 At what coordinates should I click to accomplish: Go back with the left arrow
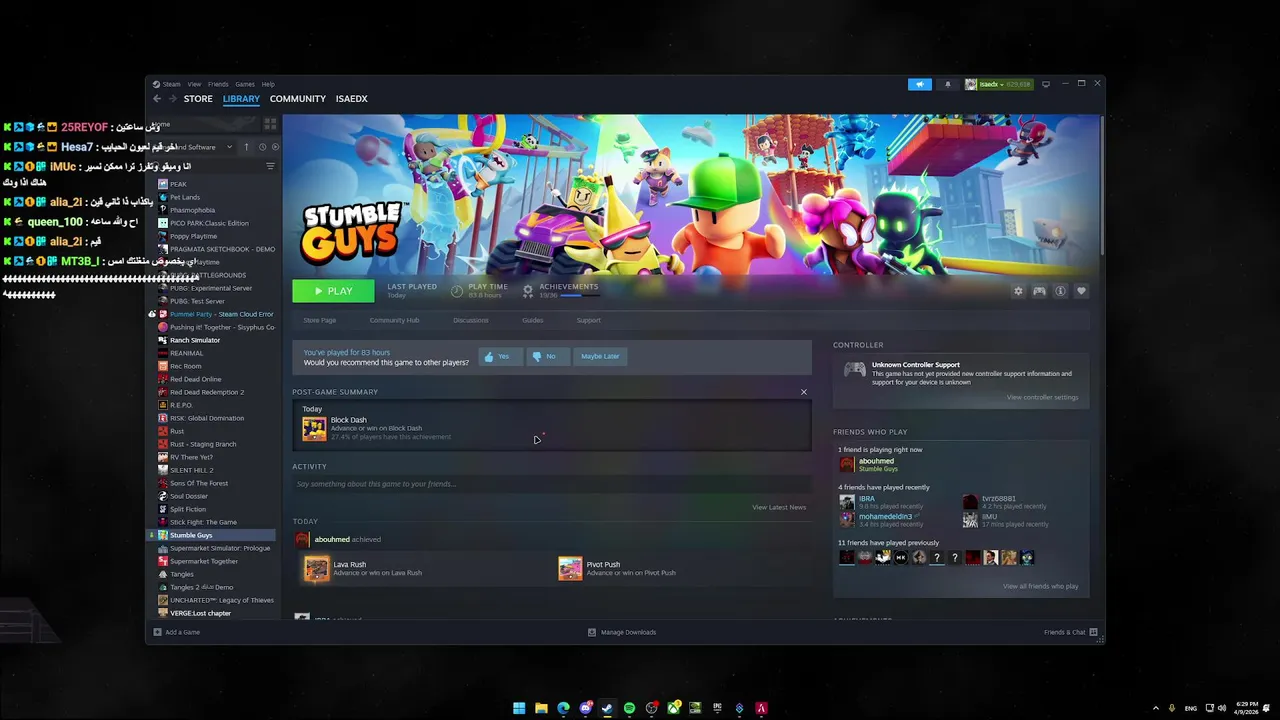click(x=157, y=99)
